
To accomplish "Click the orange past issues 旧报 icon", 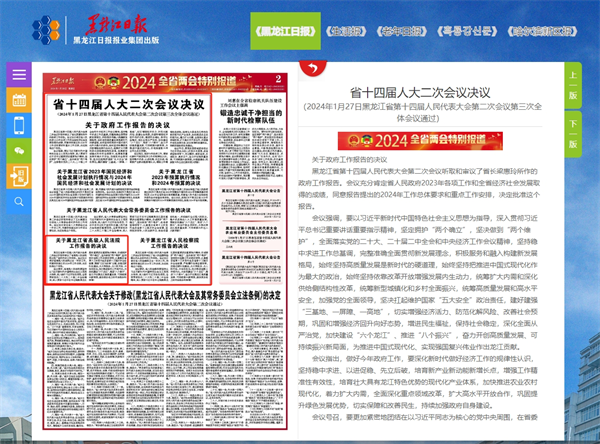I will (x=19, y=175).
